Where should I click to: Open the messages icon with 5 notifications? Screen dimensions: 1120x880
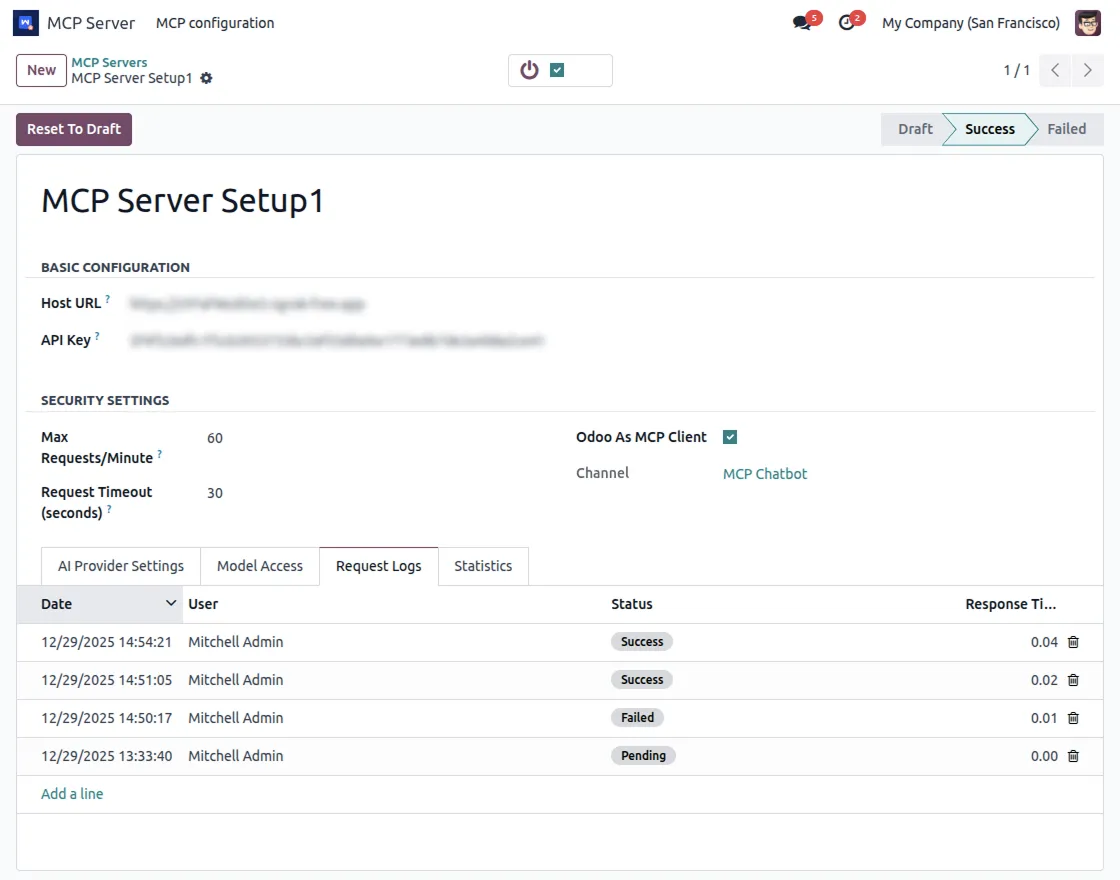800,22
